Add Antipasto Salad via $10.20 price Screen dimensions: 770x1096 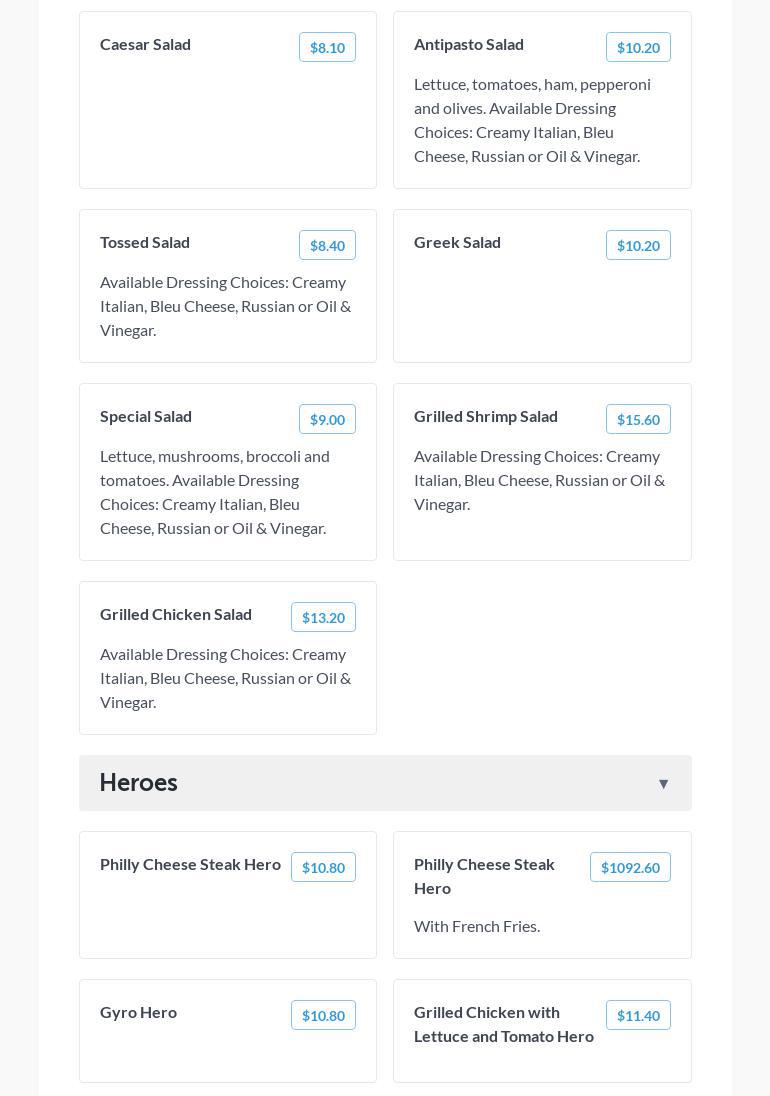638,47
